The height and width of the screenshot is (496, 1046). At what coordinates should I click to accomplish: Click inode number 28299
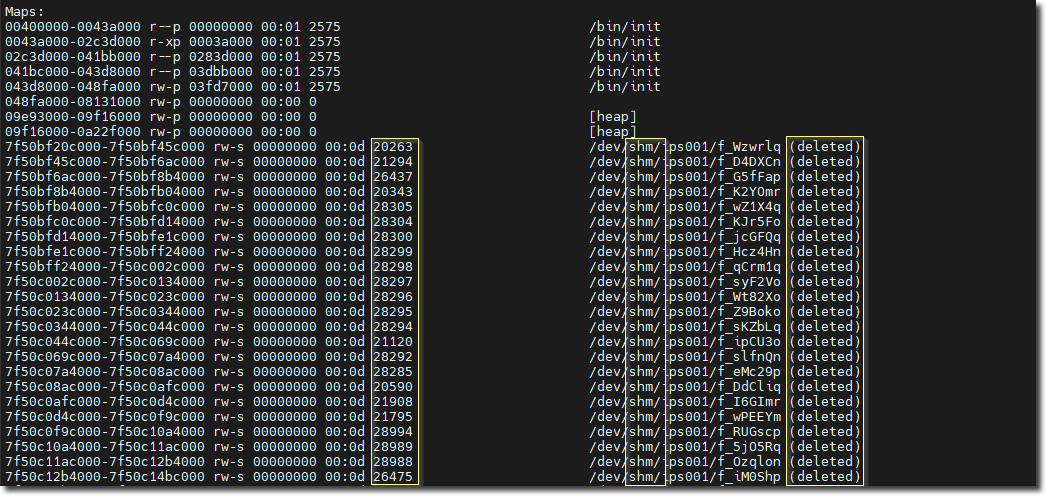[393, 252]
